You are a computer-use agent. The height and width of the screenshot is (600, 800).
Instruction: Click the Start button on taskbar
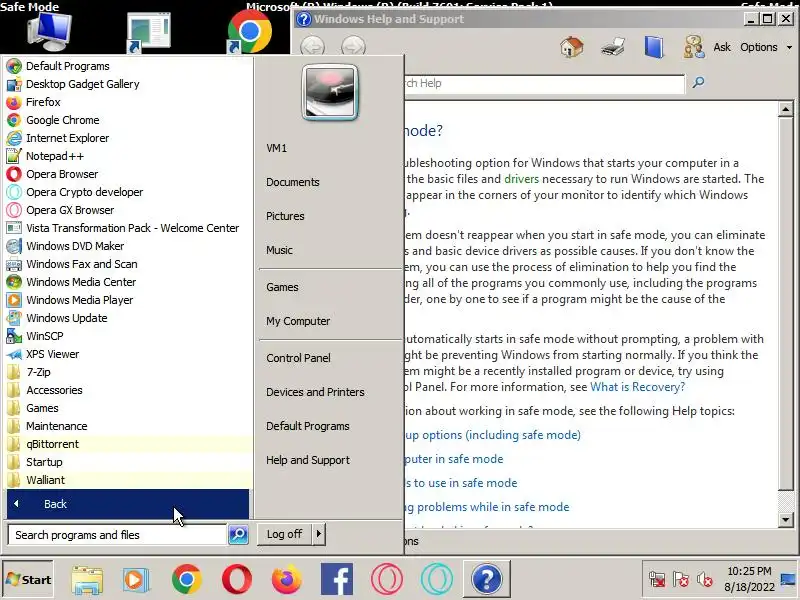29,580
